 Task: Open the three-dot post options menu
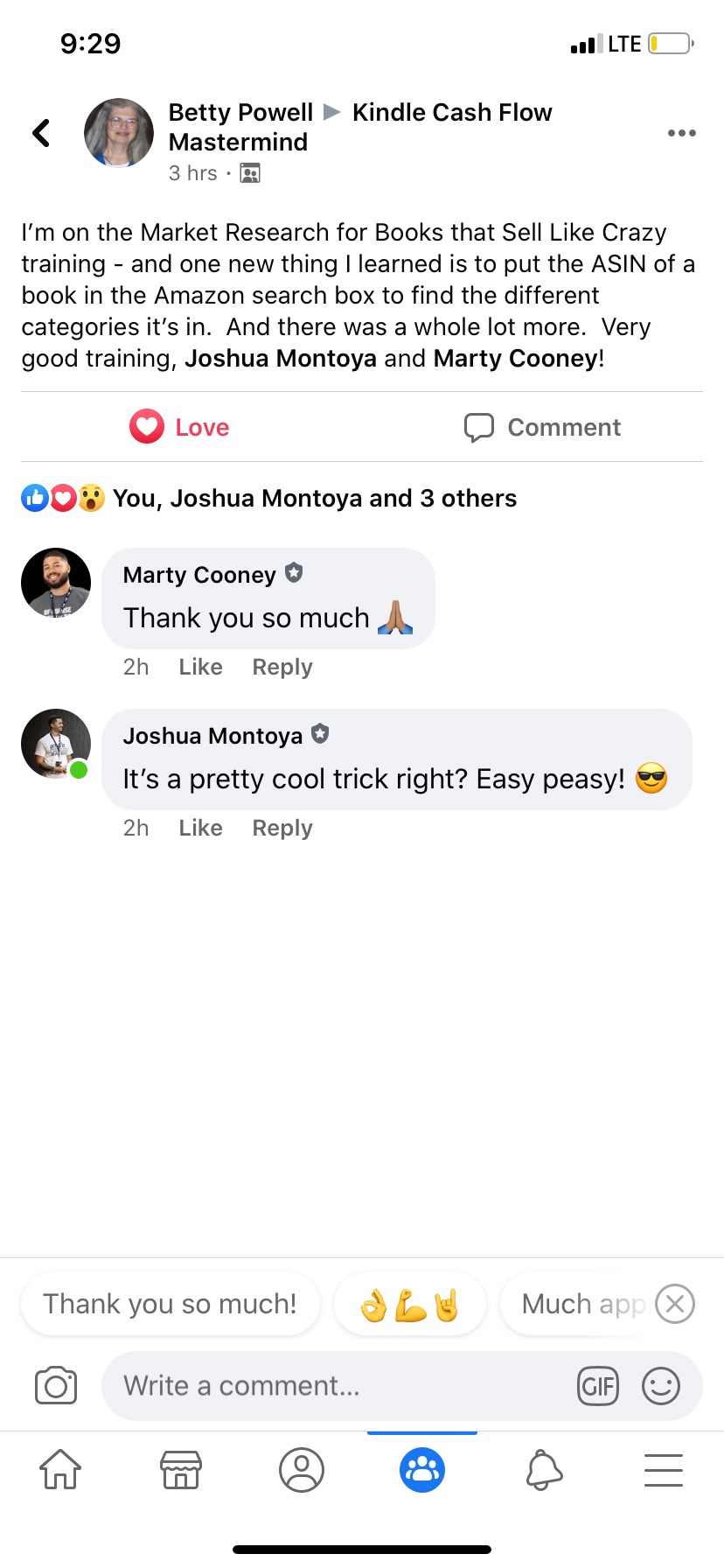click(x=681, y=133)
